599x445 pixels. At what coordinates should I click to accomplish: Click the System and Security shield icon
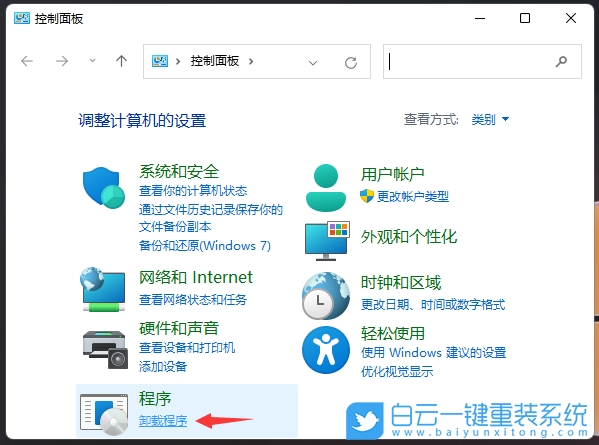click(104, 188)
